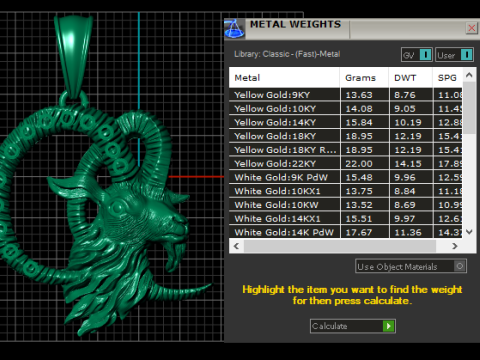Click the Library: Classic-(Fast)-Metal label
This screenshot has height=360, width=480.
287,54
